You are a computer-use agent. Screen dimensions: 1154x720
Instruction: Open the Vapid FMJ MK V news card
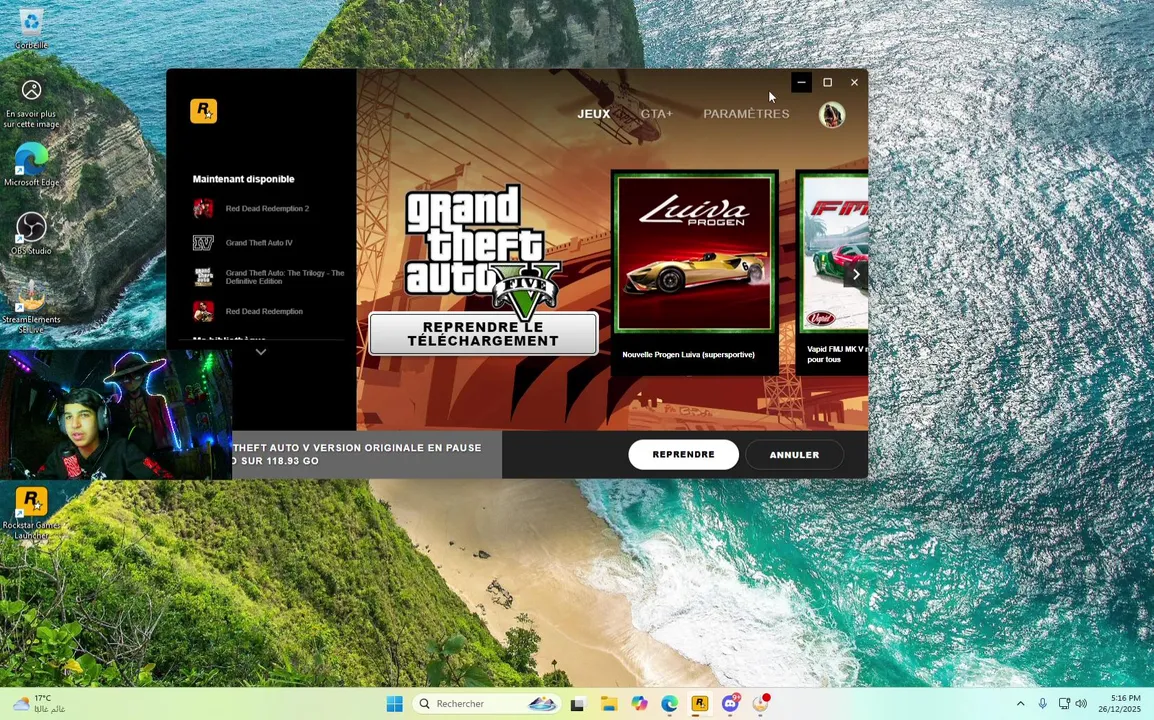pos(833,272)
